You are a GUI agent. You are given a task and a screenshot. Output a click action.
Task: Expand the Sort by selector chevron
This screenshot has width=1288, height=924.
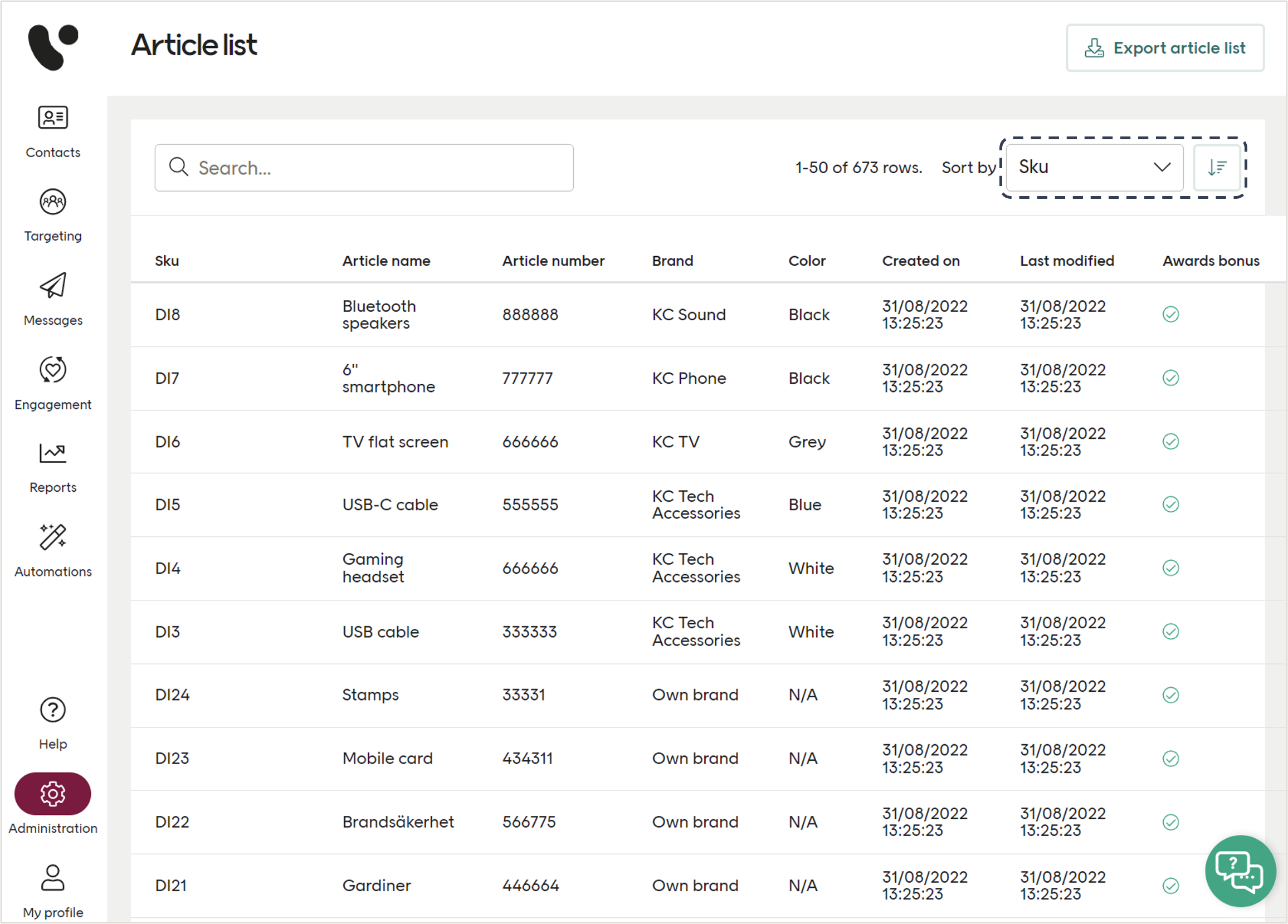pos(1162,167)
